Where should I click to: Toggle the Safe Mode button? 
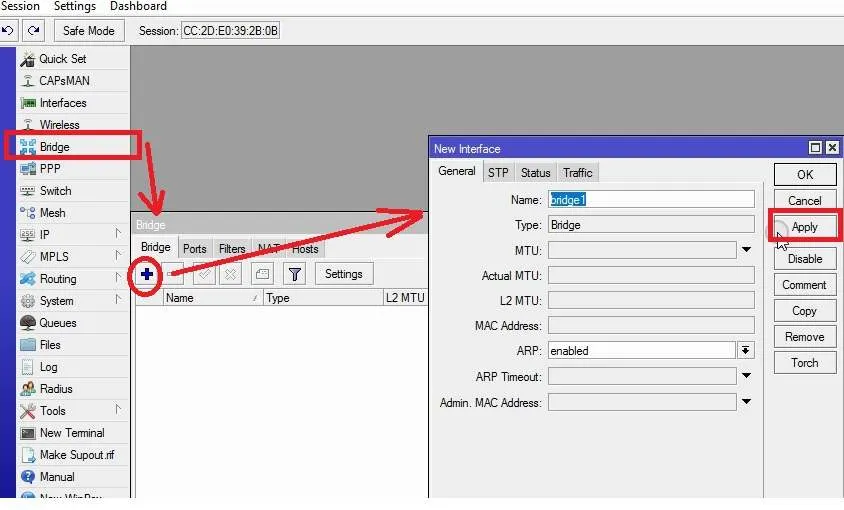click(x=89, y=31)
